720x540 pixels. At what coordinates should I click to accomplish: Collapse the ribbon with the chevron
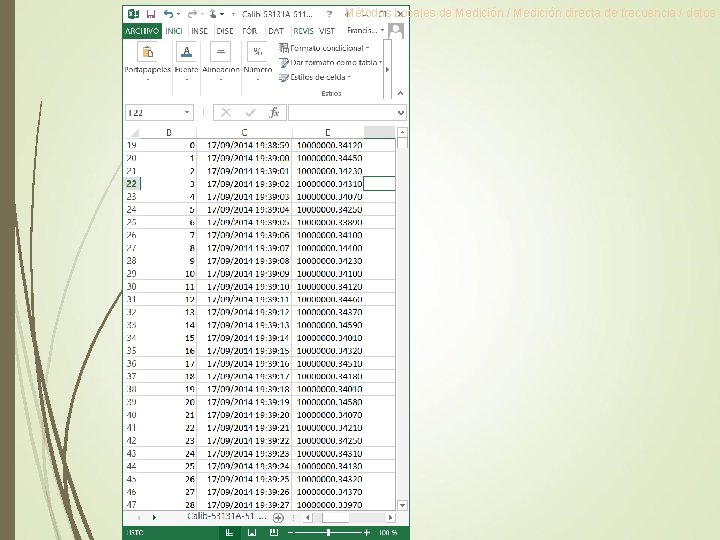400,93
